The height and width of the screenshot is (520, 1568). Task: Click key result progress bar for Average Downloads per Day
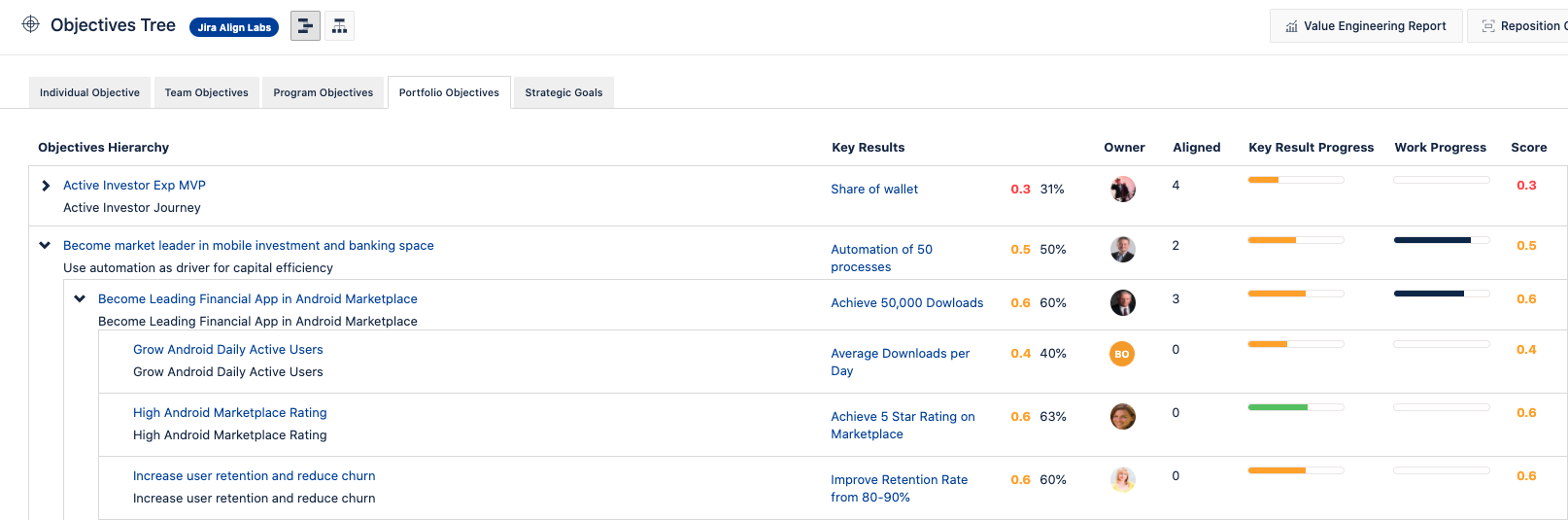pyautogui.click(x=1296, y=344)
